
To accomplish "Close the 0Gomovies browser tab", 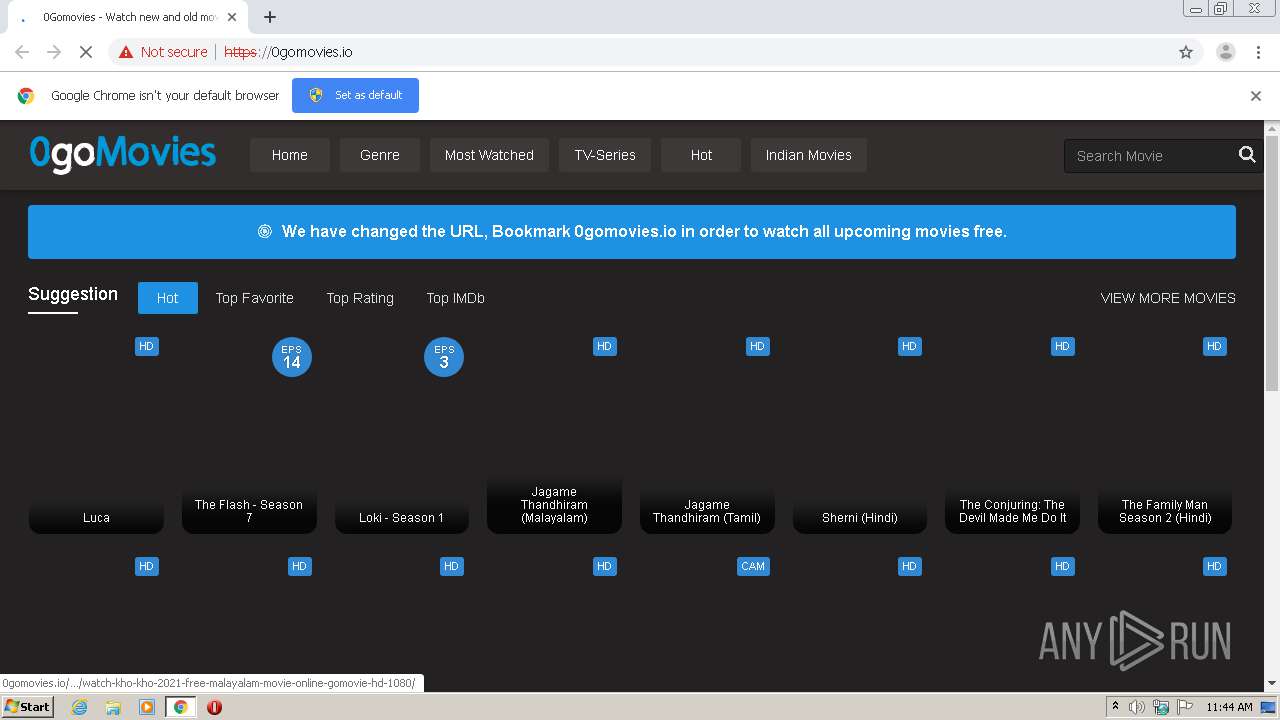I will [x=232, y=17].
